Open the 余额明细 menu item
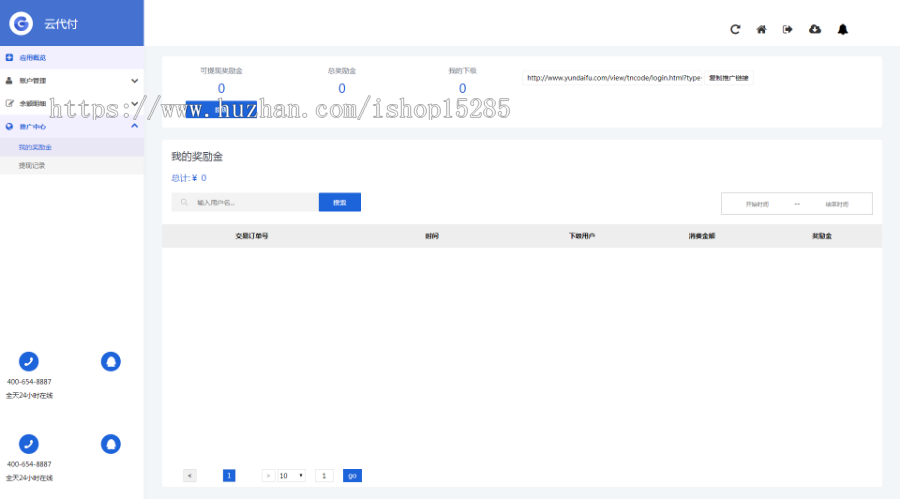The image size is (900, 499). [x=72, y=103]
